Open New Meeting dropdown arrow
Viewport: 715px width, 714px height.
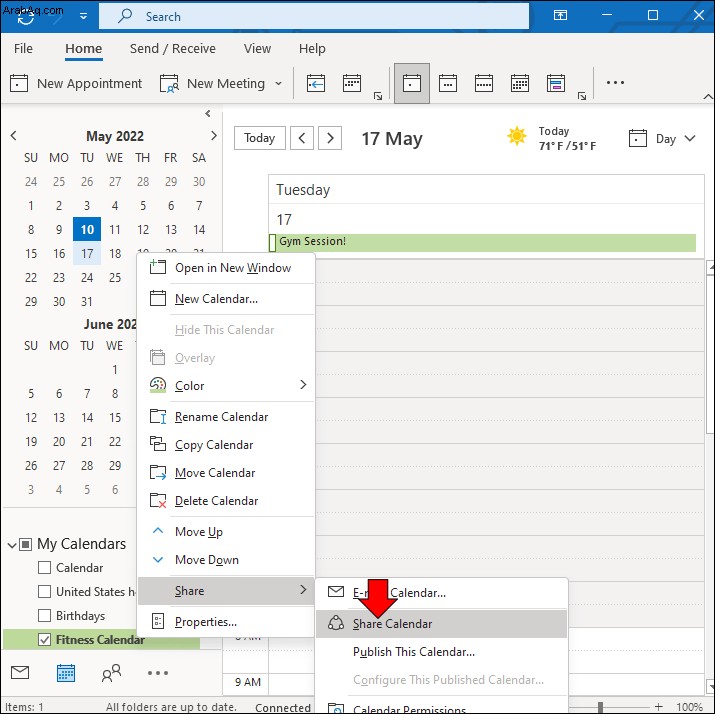[278, 83]
